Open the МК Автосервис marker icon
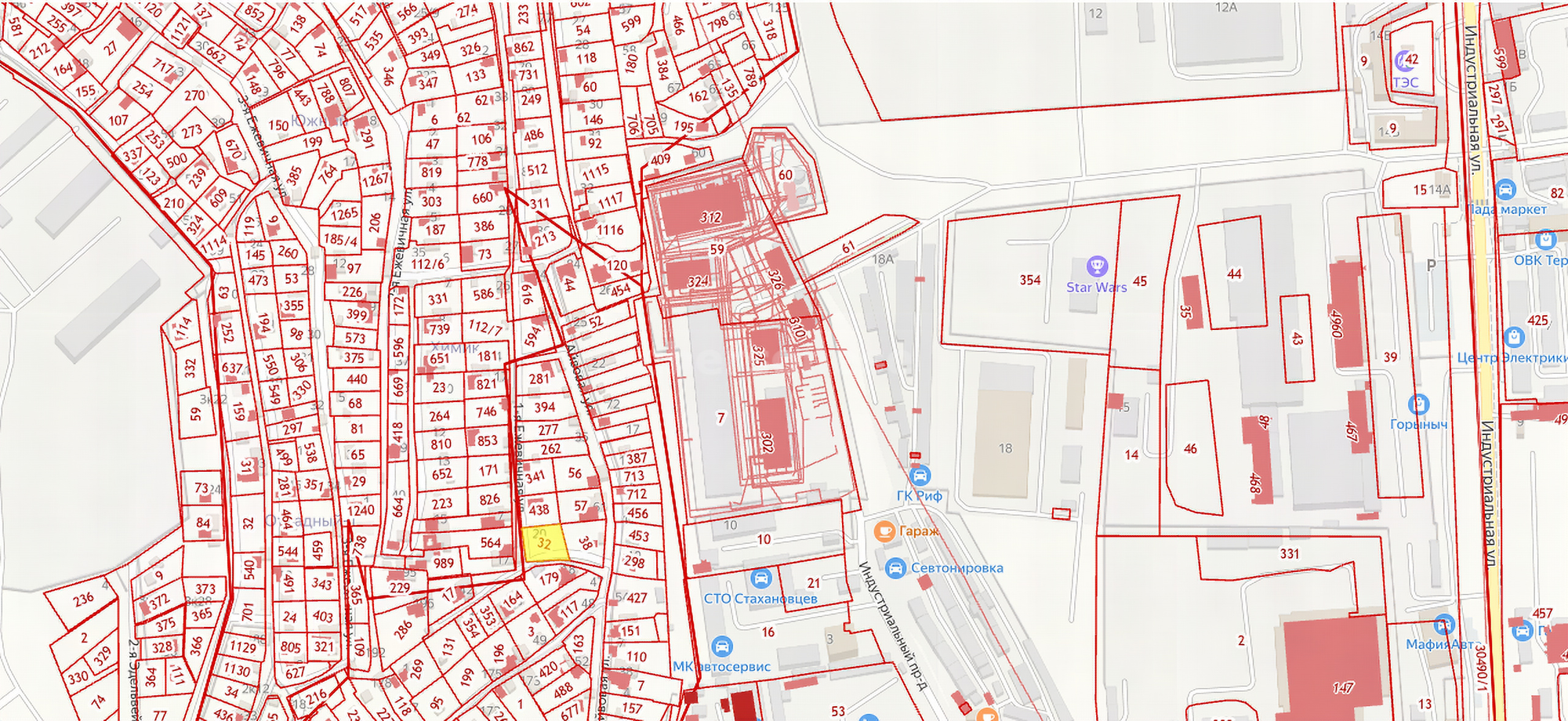This screenshot has height=721, width=1568. pyautogui.click(x=722, y=647)
